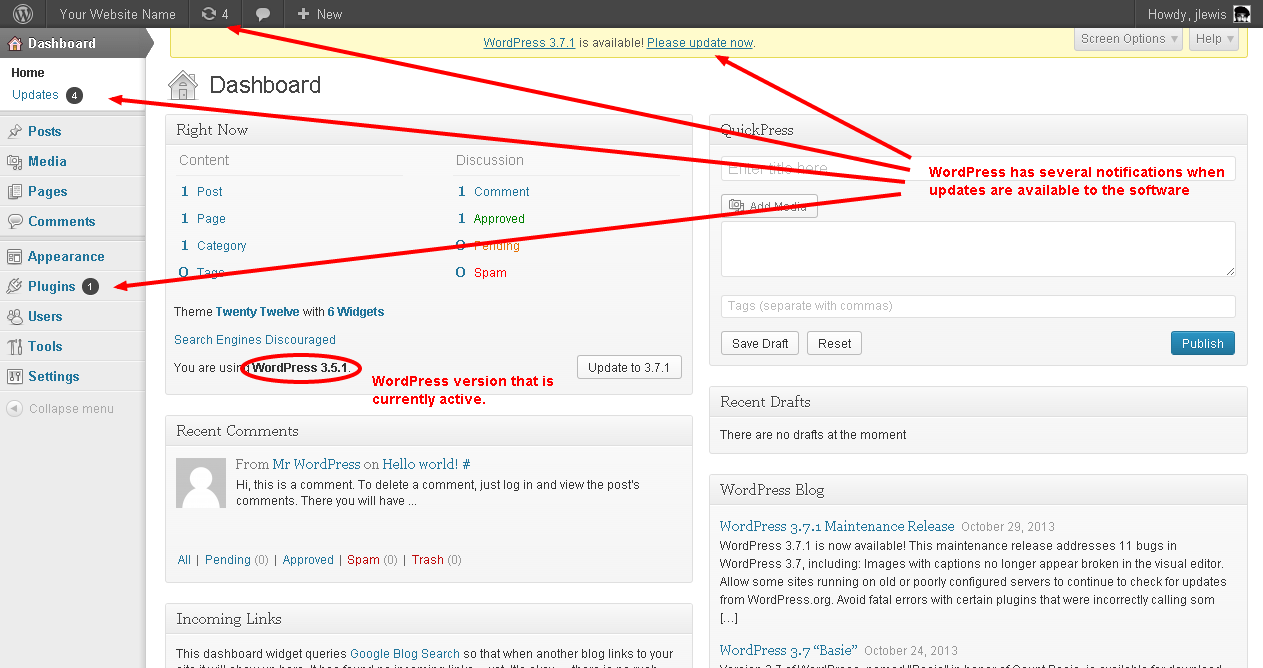Open the WordPress 3.7 "Basie" article
Screen dimensions: 1263x668
tap(788, 650)
